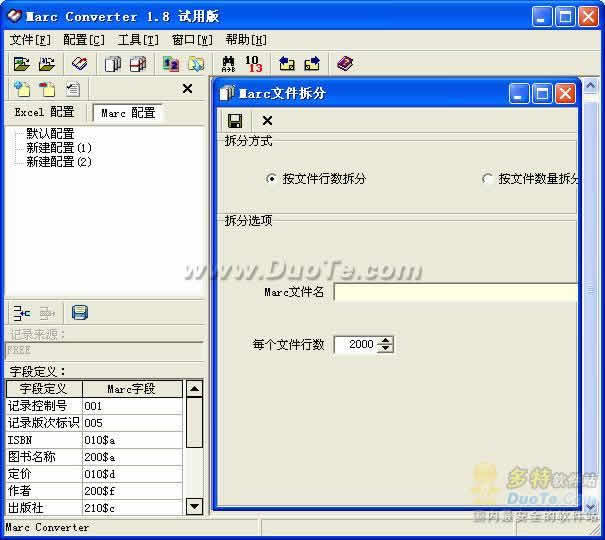Close the configuration panel with the X icon
Viewport: 605px width, 540px height.
(x=188, y=89)
